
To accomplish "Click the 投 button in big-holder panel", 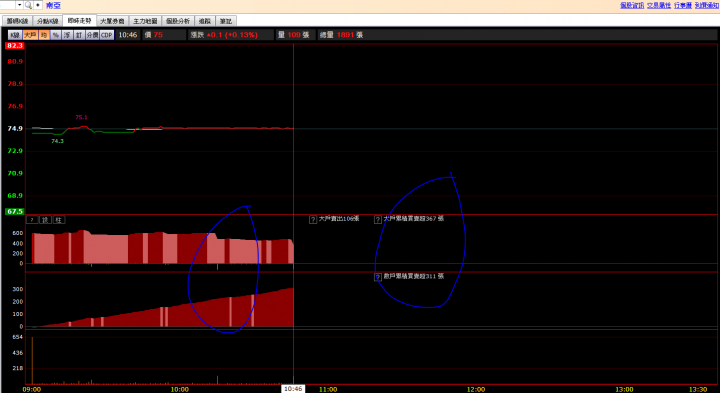I will click(x=45, y=220).
